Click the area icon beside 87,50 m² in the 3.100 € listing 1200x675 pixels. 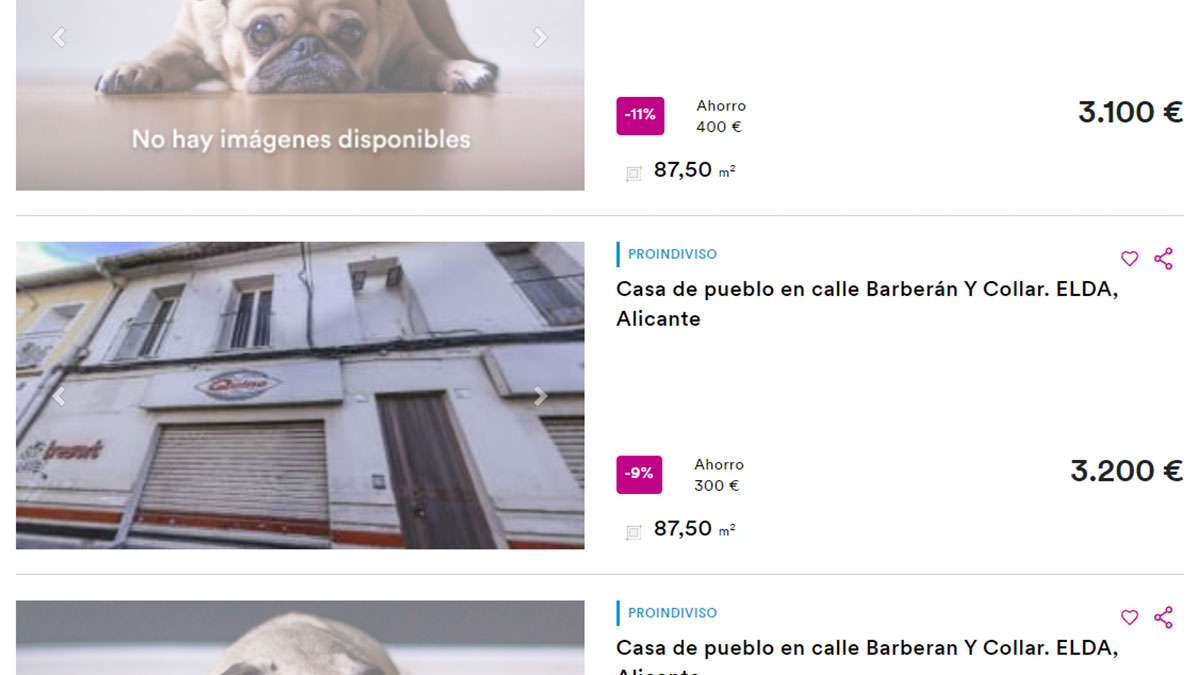tap(633, 174)
